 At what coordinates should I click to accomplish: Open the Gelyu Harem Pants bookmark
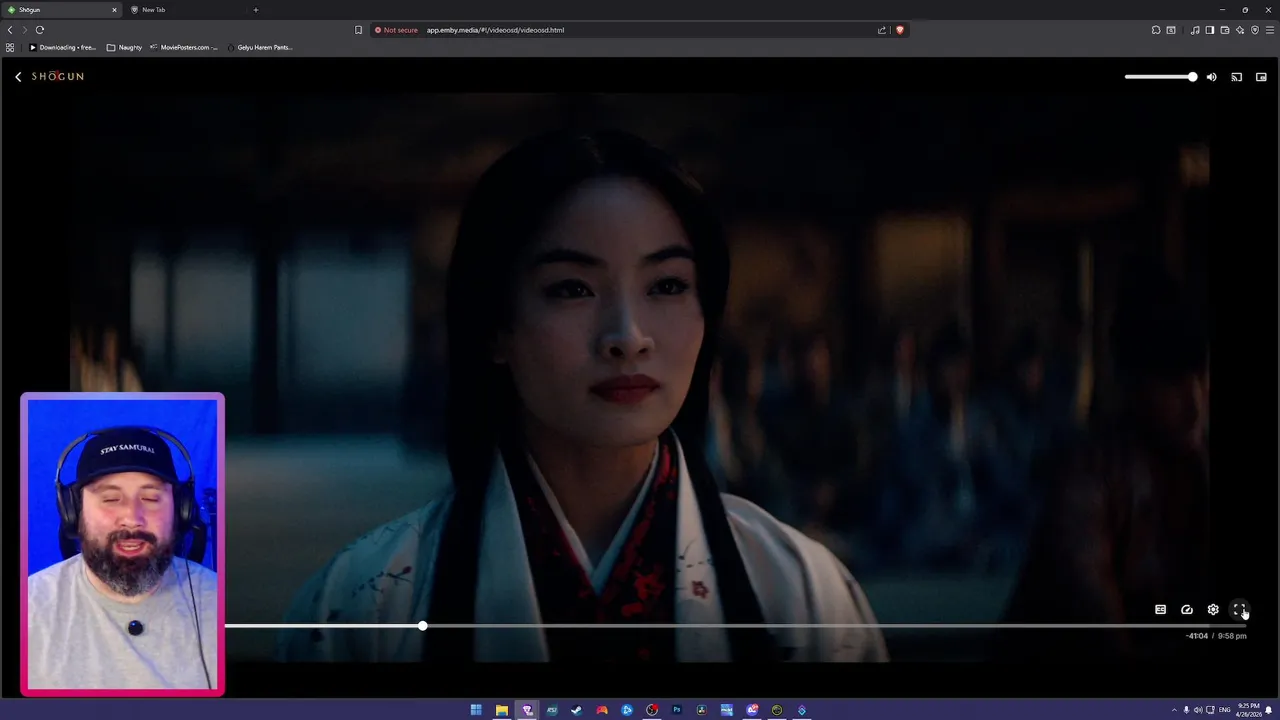coord(259,47)
